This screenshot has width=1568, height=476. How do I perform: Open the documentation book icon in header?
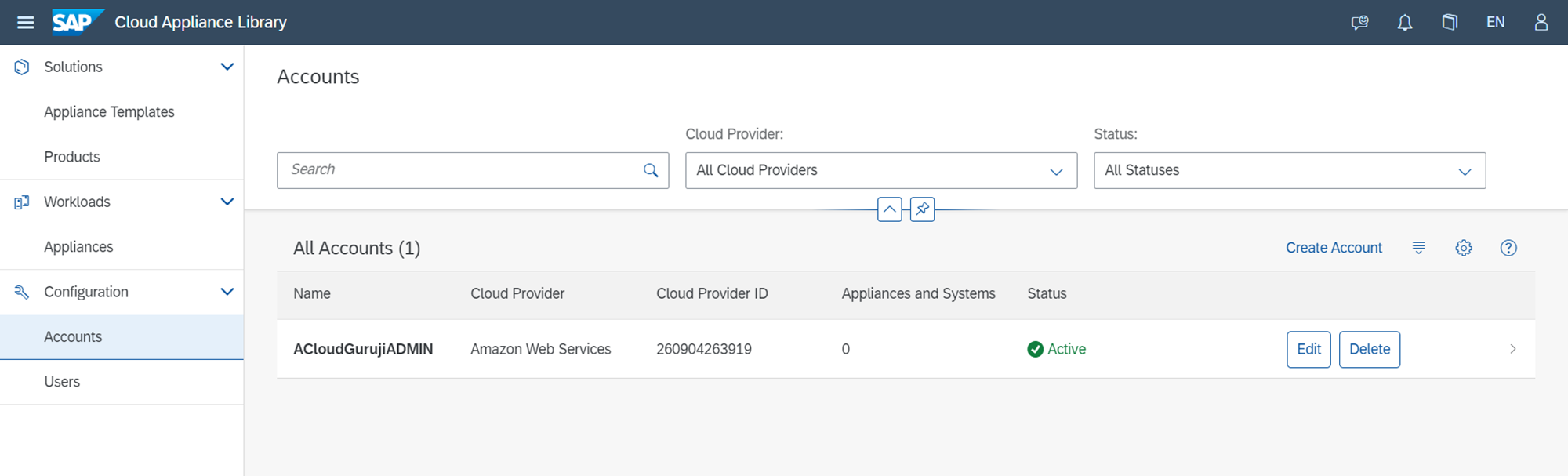(x=1450, y=22)
